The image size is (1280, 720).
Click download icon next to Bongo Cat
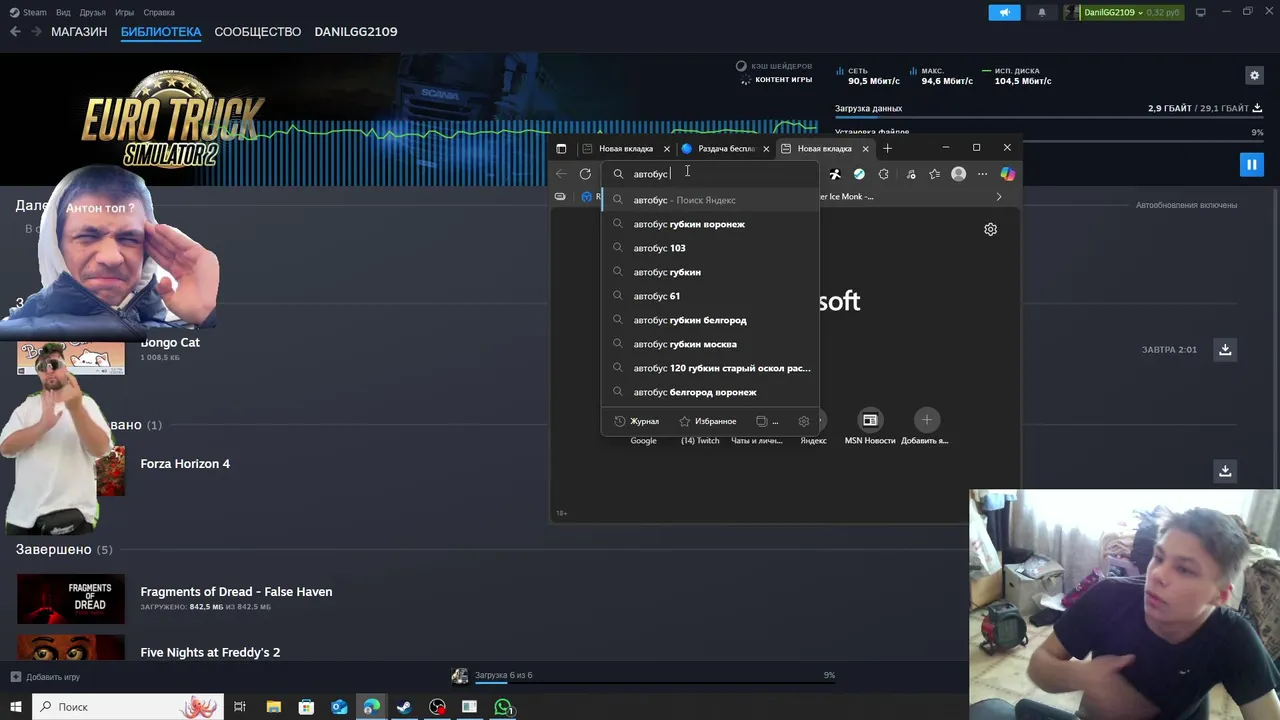pos(1225,349)
